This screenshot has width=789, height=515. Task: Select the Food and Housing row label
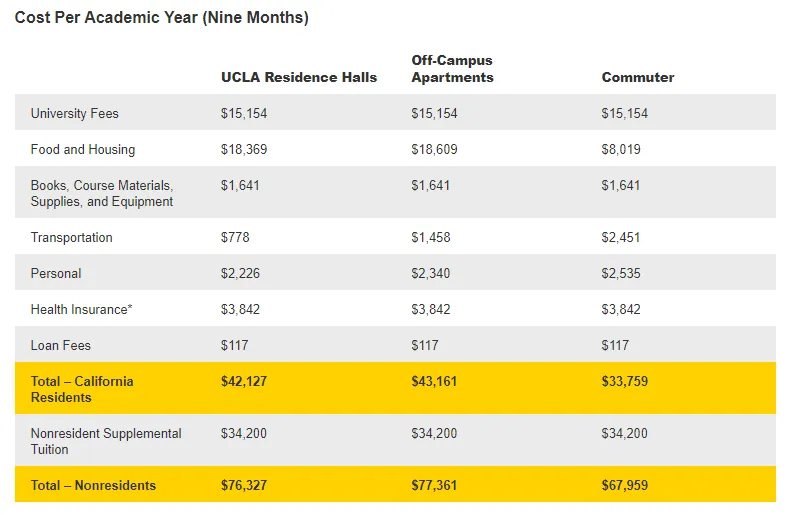point(82,149)
